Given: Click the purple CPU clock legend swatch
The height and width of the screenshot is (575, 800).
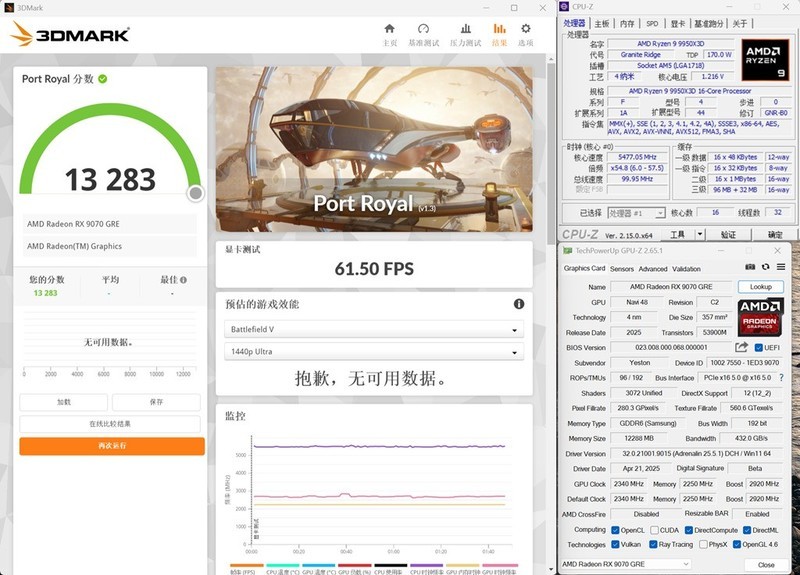Looking at the screenshot, I should pyautogui.click(x=427, y=565).
